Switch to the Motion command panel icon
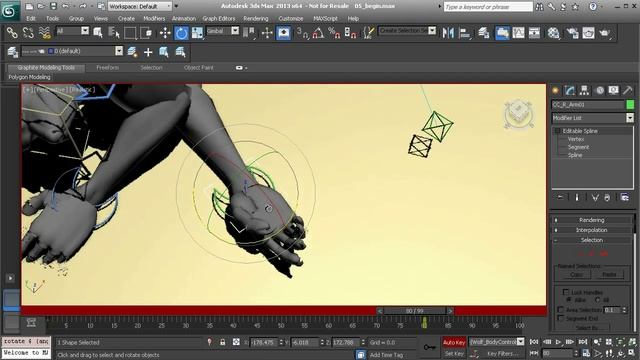This screenshot has width=640, height=360. click(599, 91)
